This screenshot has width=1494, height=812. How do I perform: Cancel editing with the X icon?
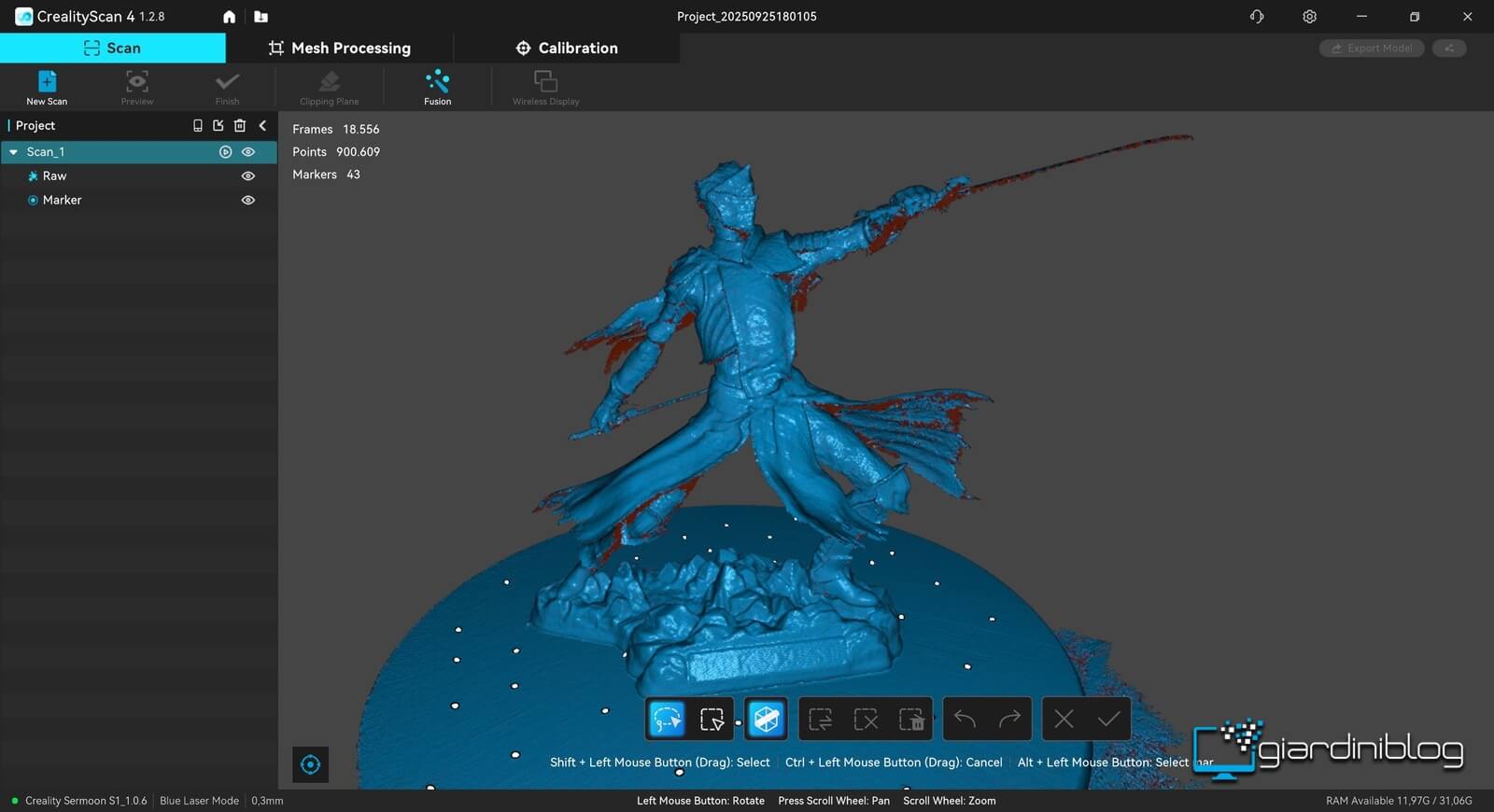(1064, 719)
